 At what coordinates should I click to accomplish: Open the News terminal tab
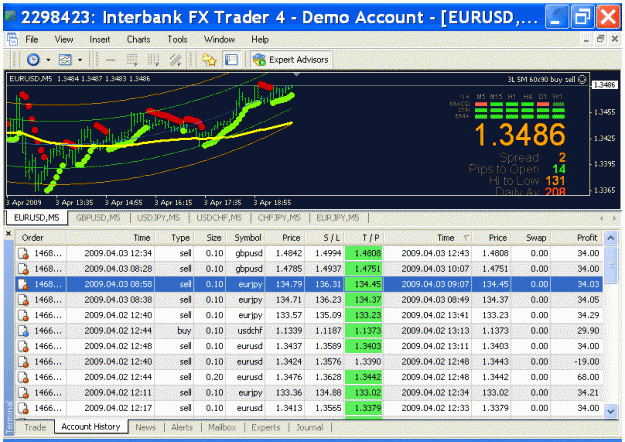[x=145, y=427]
